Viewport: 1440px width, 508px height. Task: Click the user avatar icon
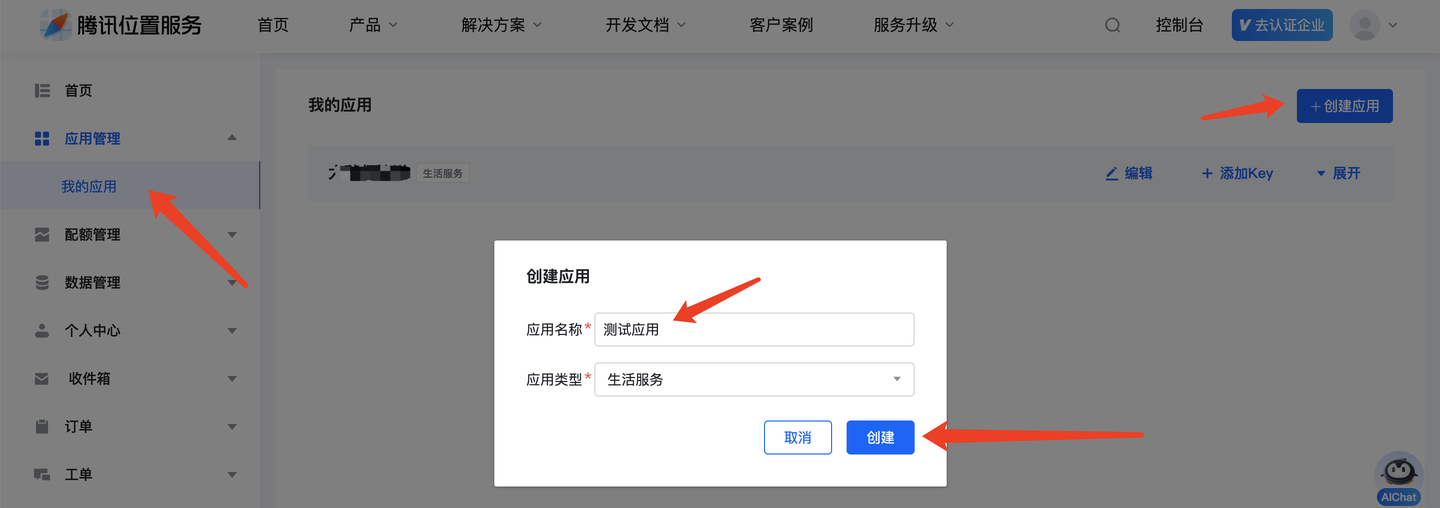(x=1365, y=25)
